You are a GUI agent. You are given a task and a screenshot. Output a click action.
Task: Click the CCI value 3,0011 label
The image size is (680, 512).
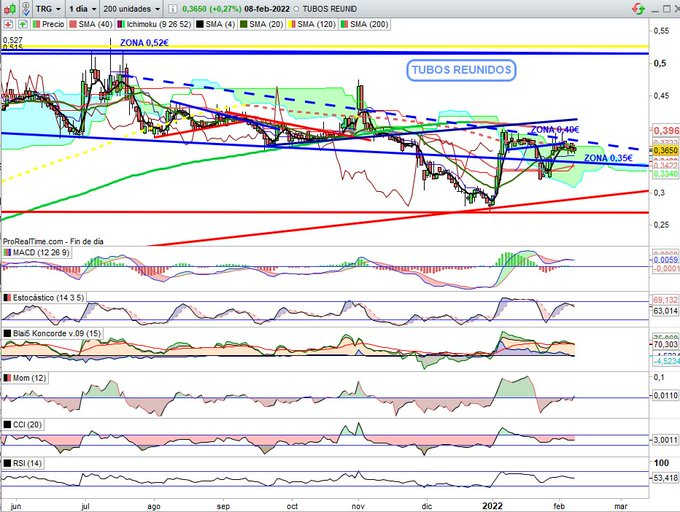[x=665, y=440]
